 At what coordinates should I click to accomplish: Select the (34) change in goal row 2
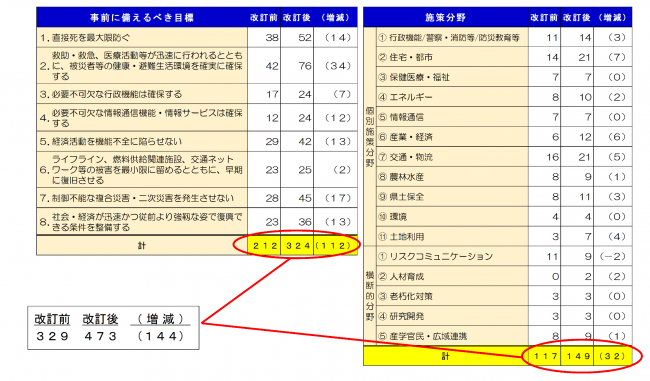338,66
